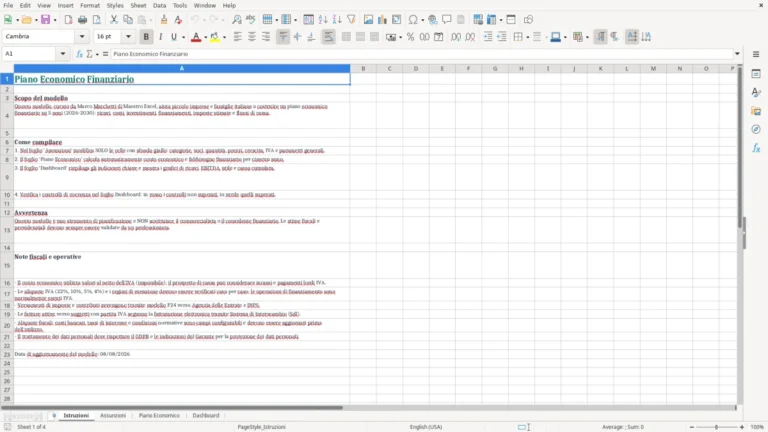Click the Clone Formatting paintbrush icon

tap(164, 20)
